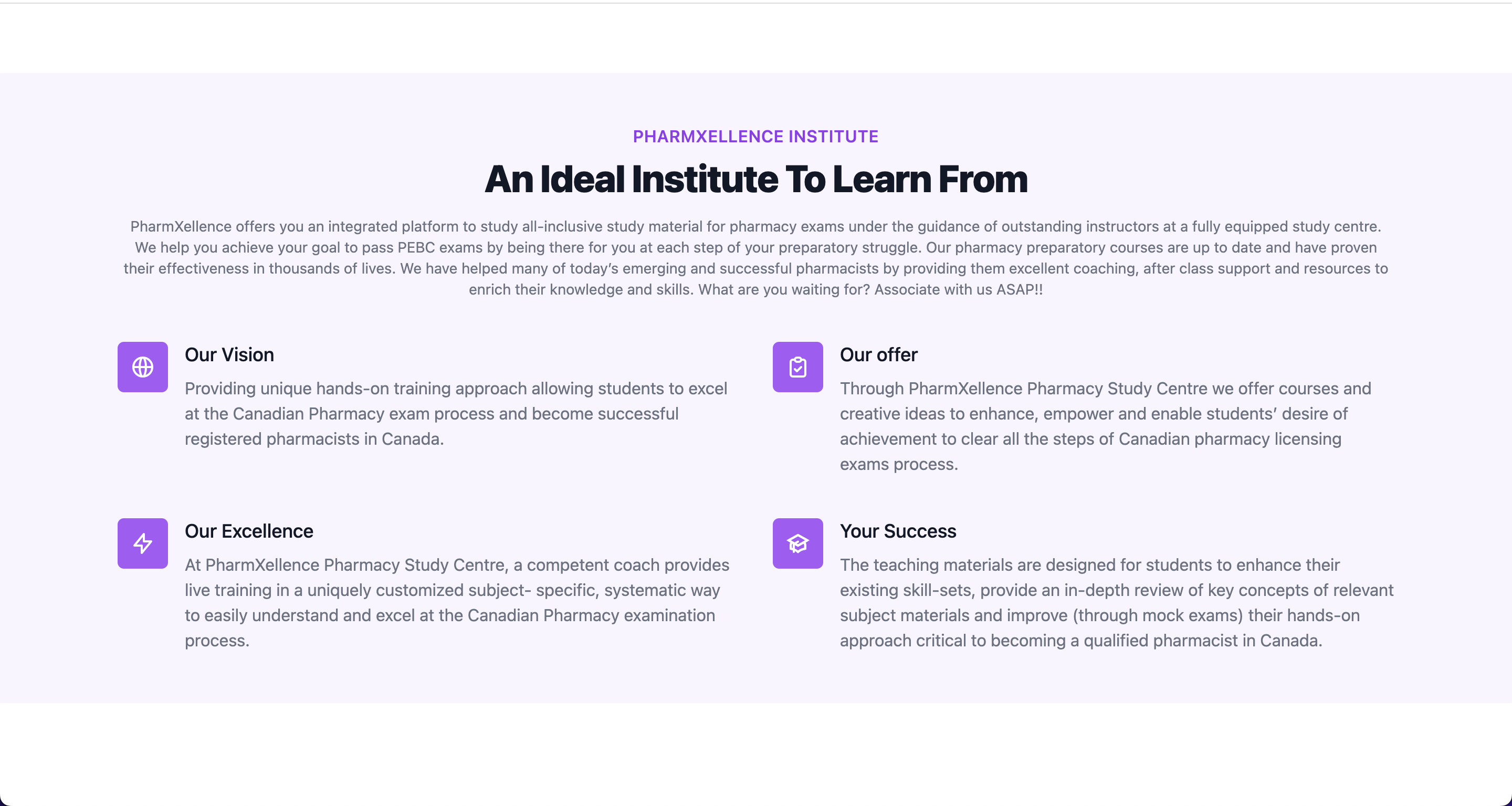Click the phrase 'qualified pharmacist in Canada.'
Image resolution: width=1512 pixels, height=806 pixels.
[1203, 641]
